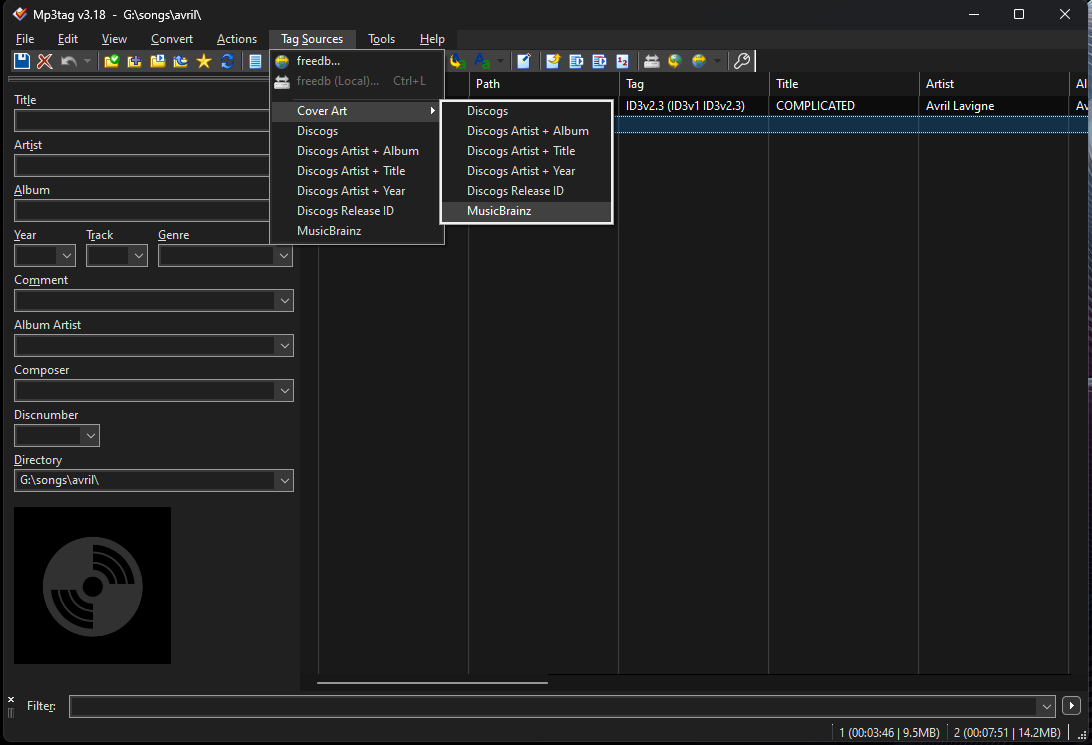Click the auto-numbering wizard icon
The width and height of the screenshot is (1092, 745).
(623, 61)
